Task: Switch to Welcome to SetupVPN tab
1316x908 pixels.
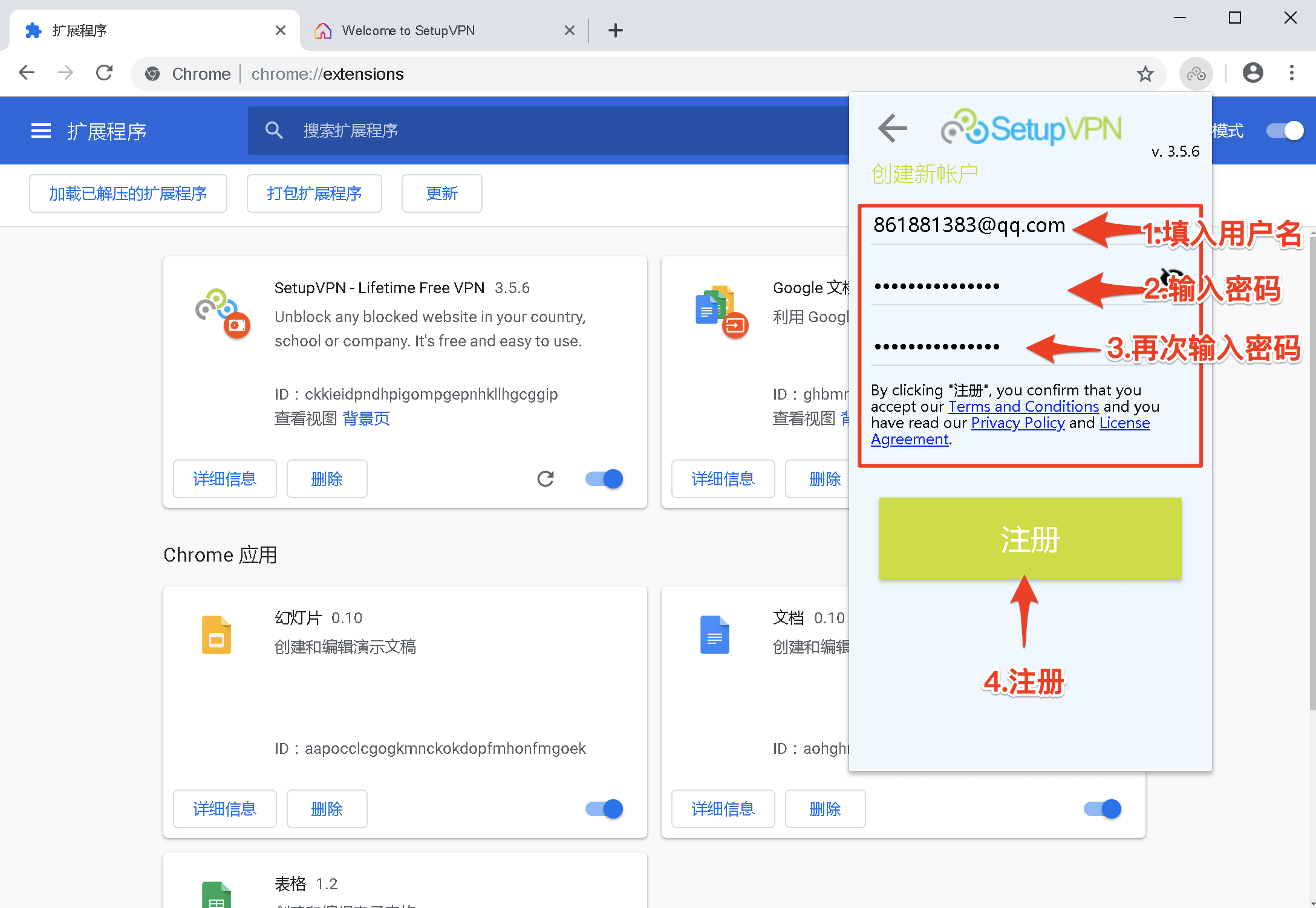Action: [408, 30]
